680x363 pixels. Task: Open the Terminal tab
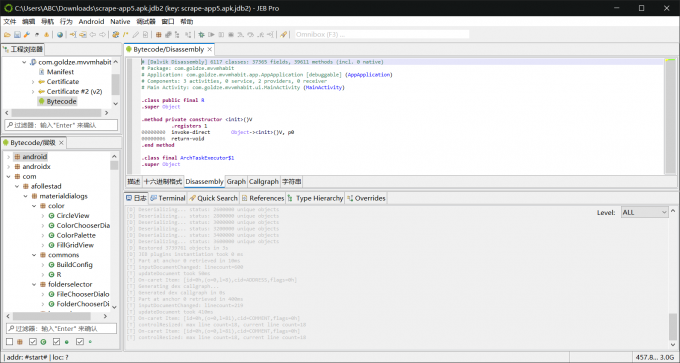pyautogui.click(x=168, y=198)
